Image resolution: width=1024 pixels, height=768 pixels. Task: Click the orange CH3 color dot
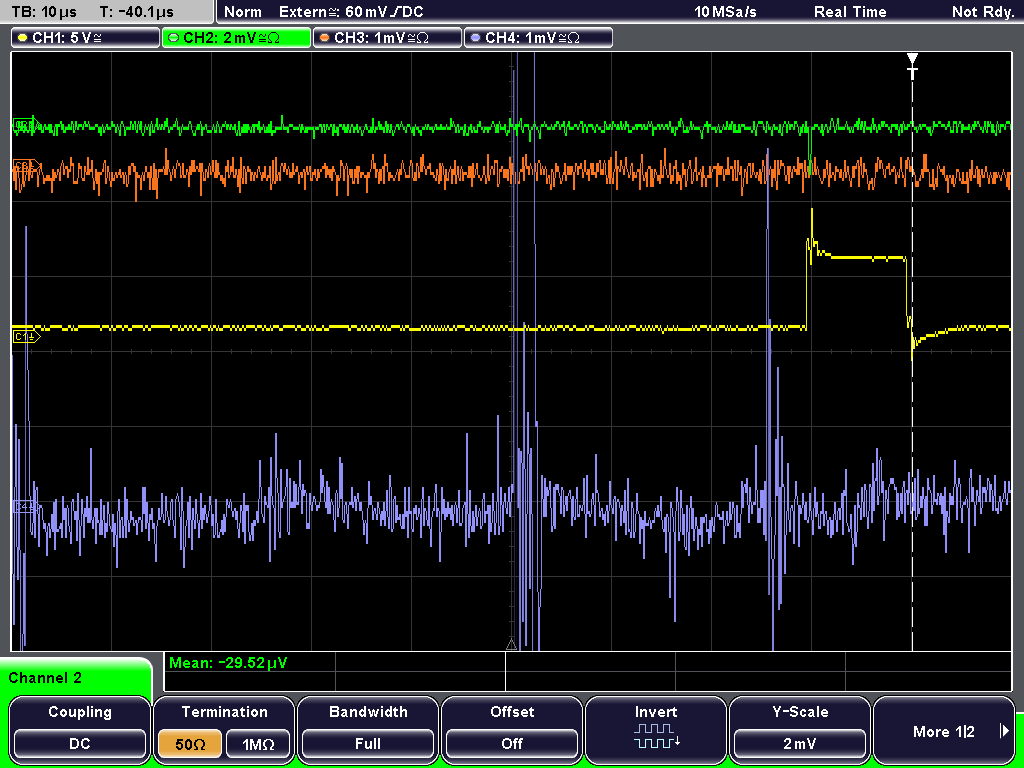click(x=325, y=38)
